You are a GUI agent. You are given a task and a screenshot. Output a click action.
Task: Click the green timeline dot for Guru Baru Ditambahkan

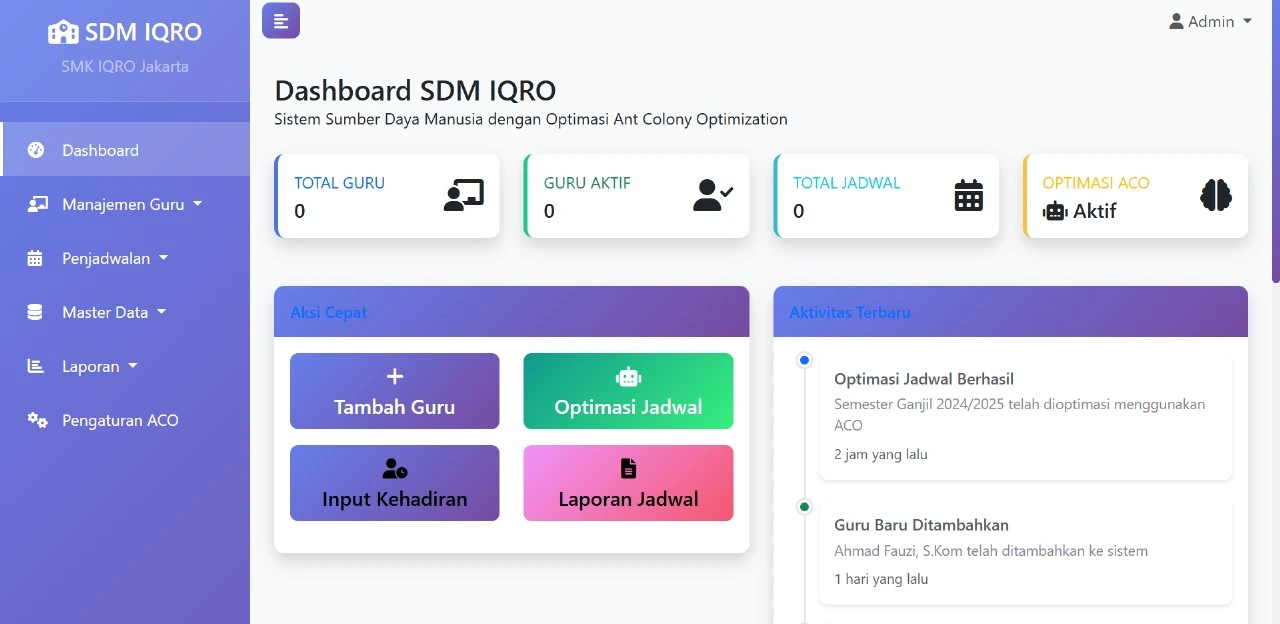(x=805, y=507)
